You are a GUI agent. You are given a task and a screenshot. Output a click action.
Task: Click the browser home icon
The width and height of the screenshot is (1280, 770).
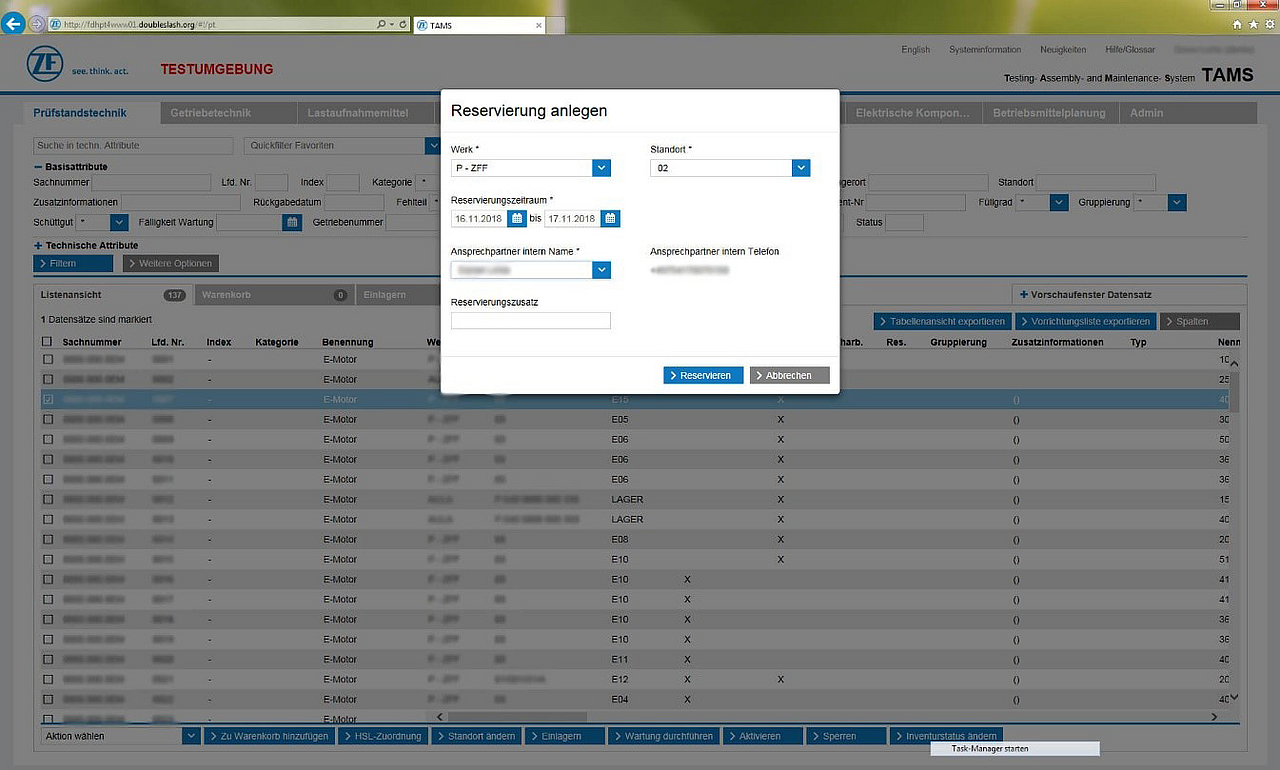(x=1237, y=24)
